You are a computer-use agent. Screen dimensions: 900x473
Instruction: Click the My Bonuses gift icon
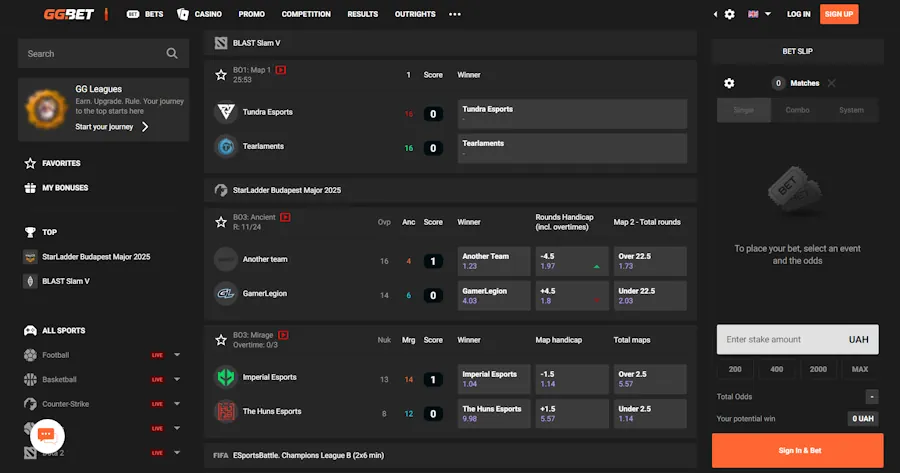(x=30, y=188)
